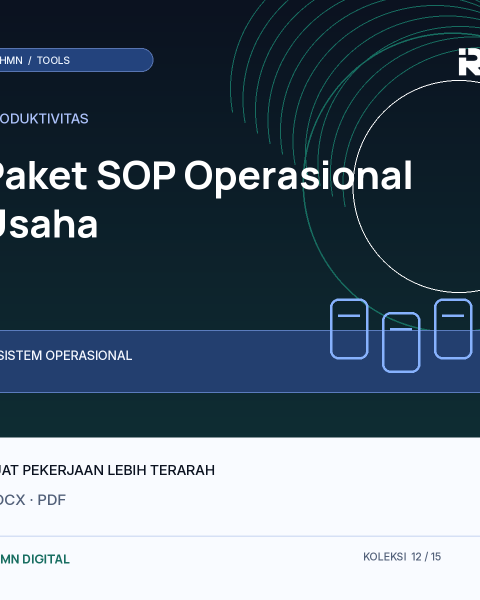Viewport: 480px width, 600px height.
Task: Open the HMN DIGITAL brand link
Action: (x=35, y=559)
